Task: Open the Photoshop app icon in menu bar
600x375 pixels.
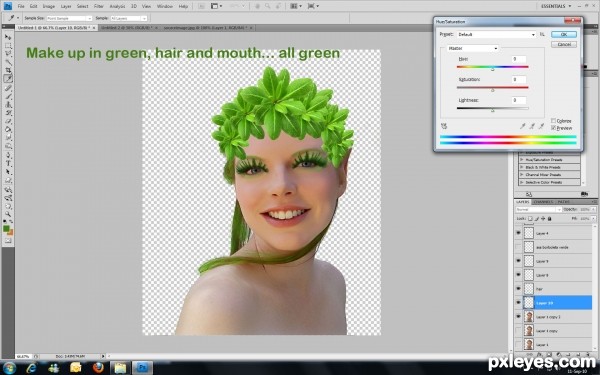Action: pyautogui.click(x=8, y=6)
